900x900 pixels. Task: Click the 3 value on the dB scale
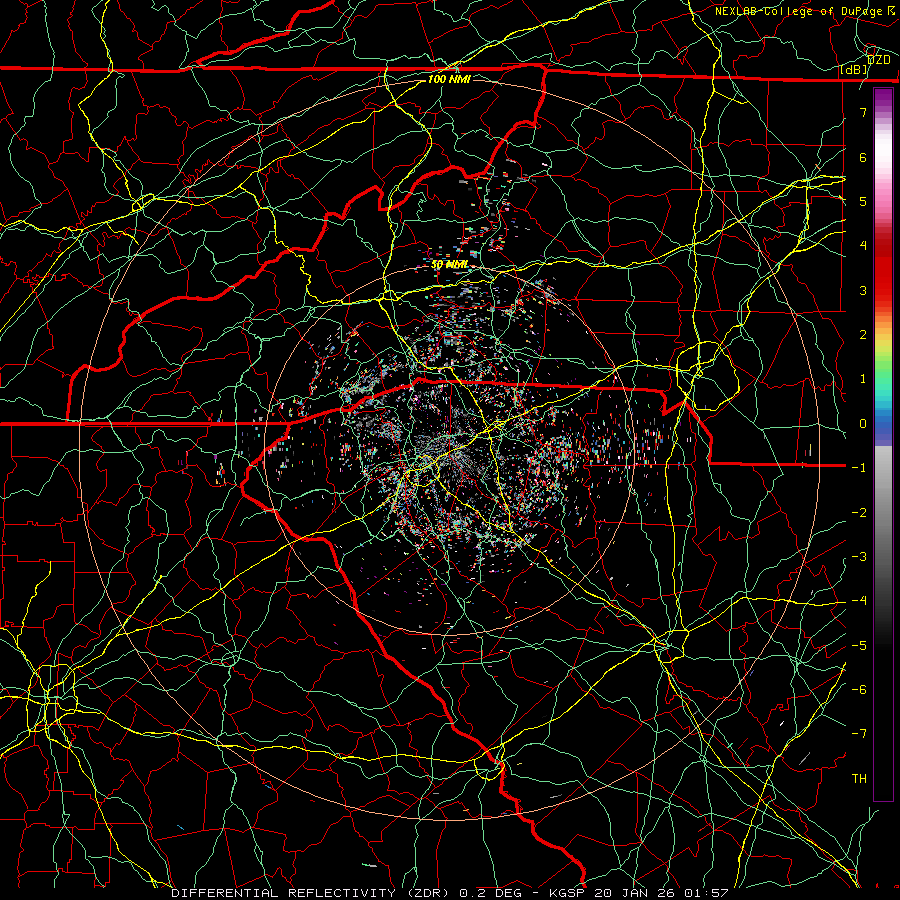tap(863, 290)
